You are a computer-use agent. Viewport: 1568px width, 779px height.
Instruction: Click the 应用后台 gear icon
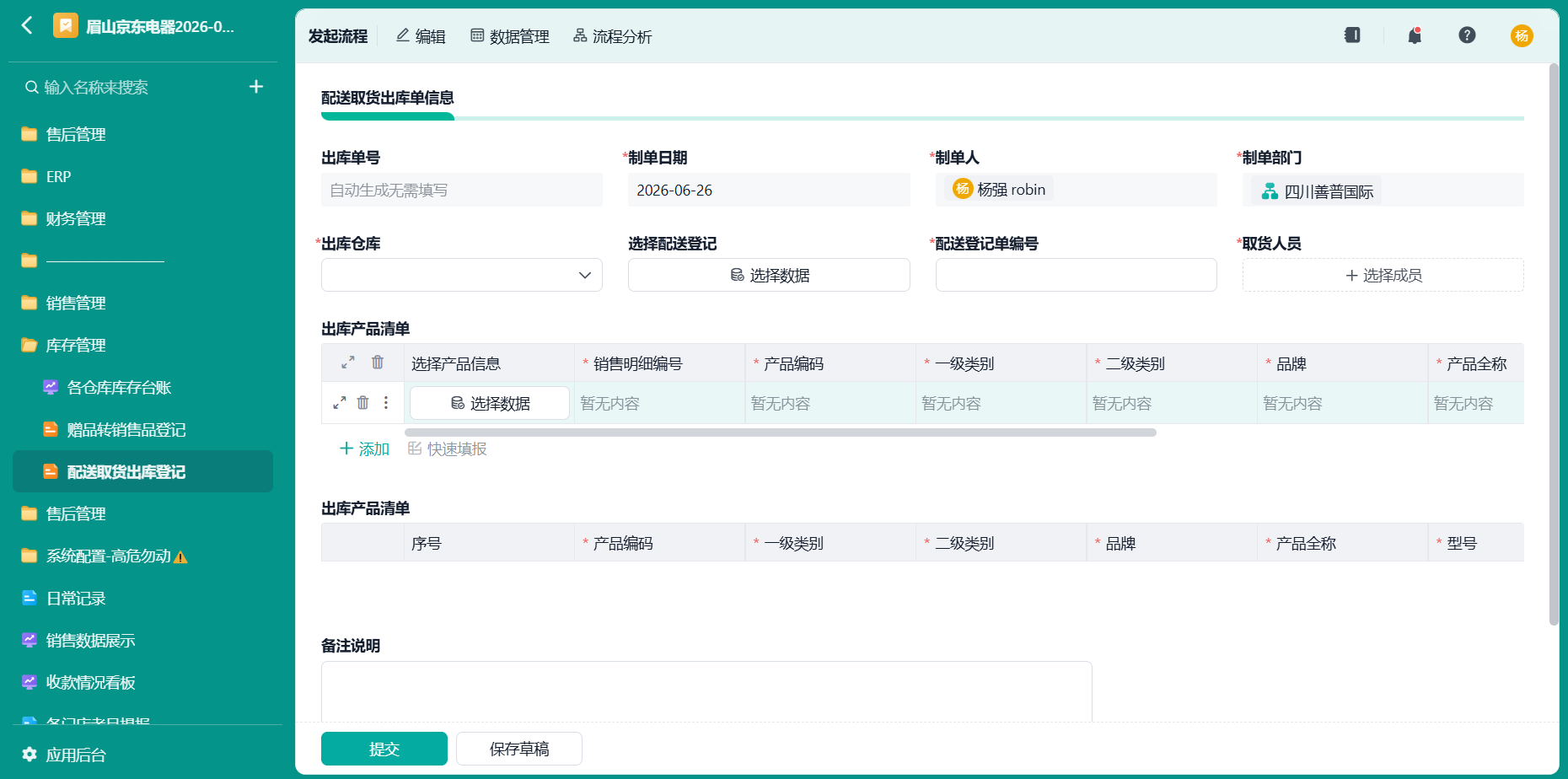[30, 755]
